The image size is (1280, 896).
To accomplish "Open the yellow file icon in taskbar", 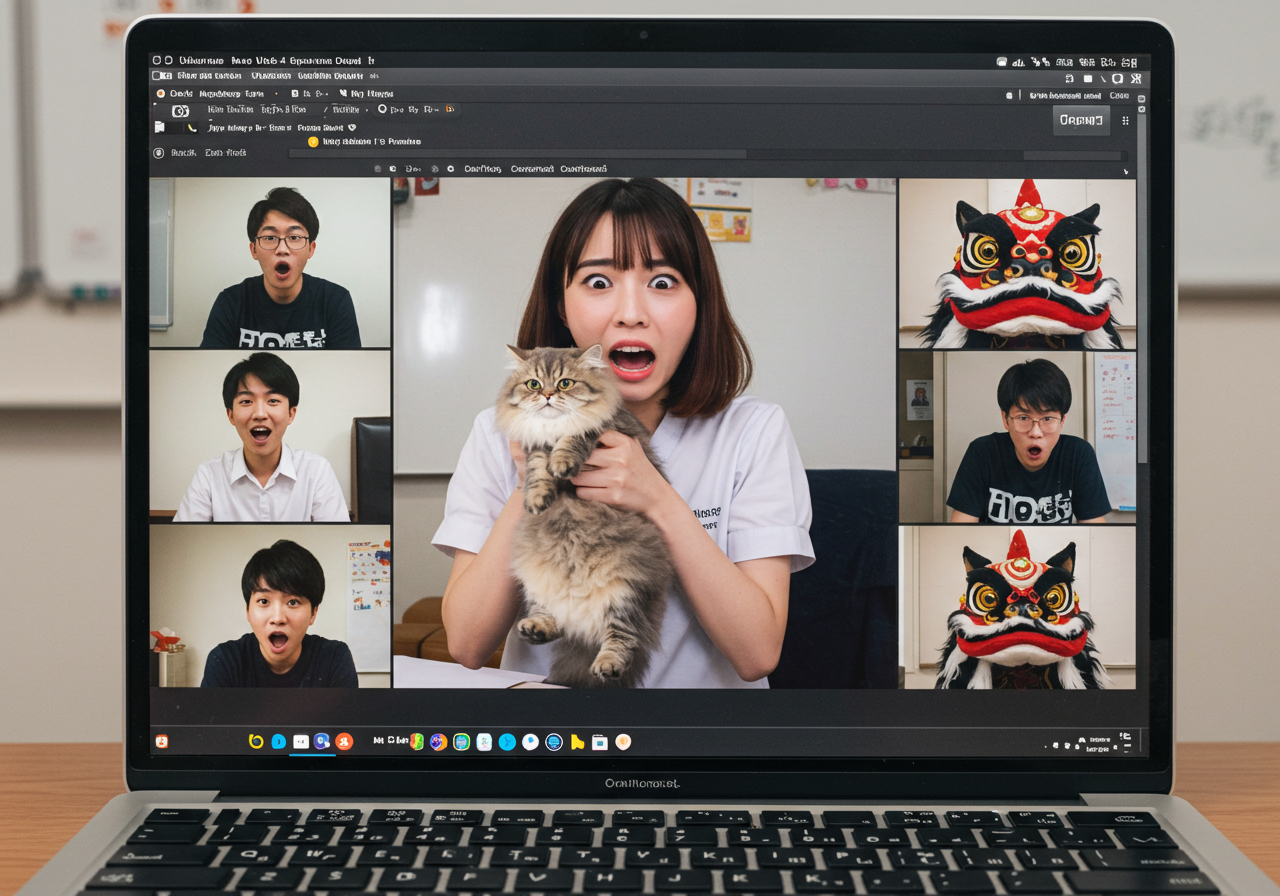I will point(577,742).
